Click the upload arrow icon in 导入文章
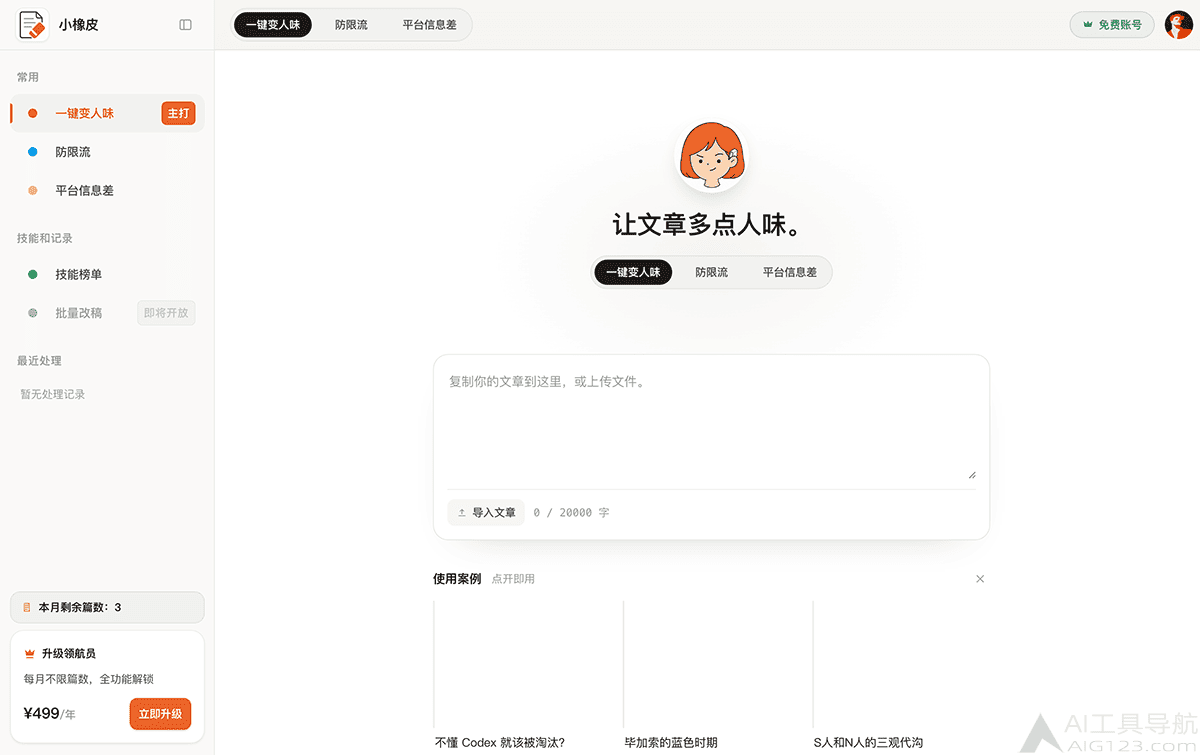 tap(462, 512)
